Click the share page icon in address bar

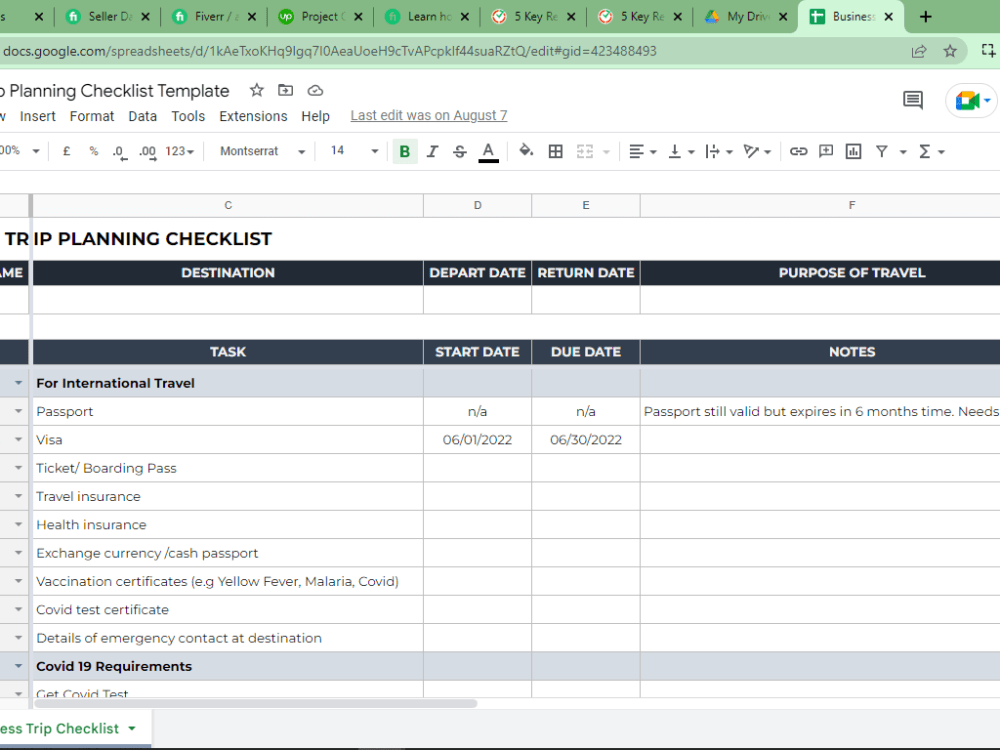coord(919,51)
